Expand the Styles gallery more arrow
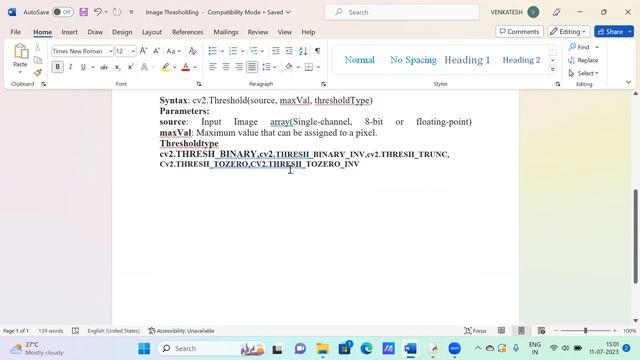Screen dimensions: 640x360 click(x=553, y=69)
